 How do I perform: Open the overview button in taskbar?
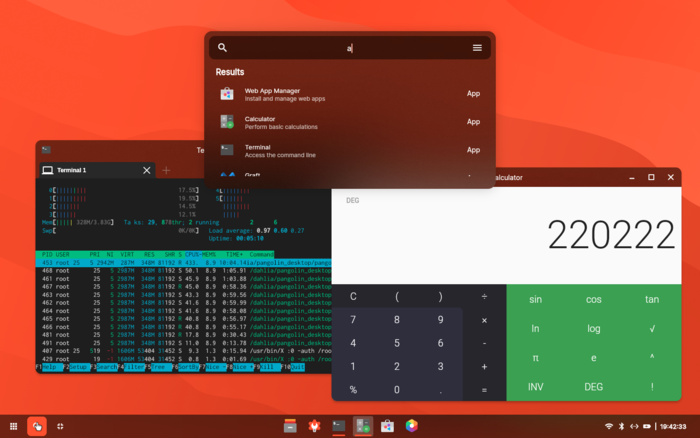[x=60, y=426]
